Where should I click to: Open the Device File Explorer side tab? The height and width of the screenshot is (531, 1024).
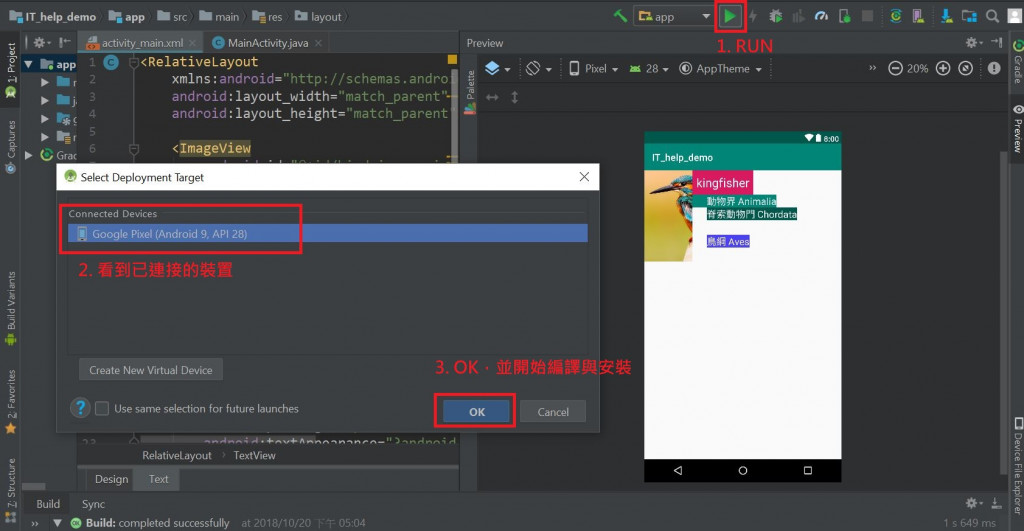point(1017,467)
